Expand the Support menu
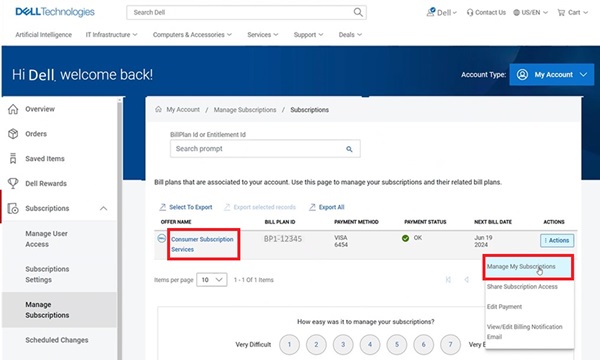Screen dimensions: 600x360 (308, 34)
